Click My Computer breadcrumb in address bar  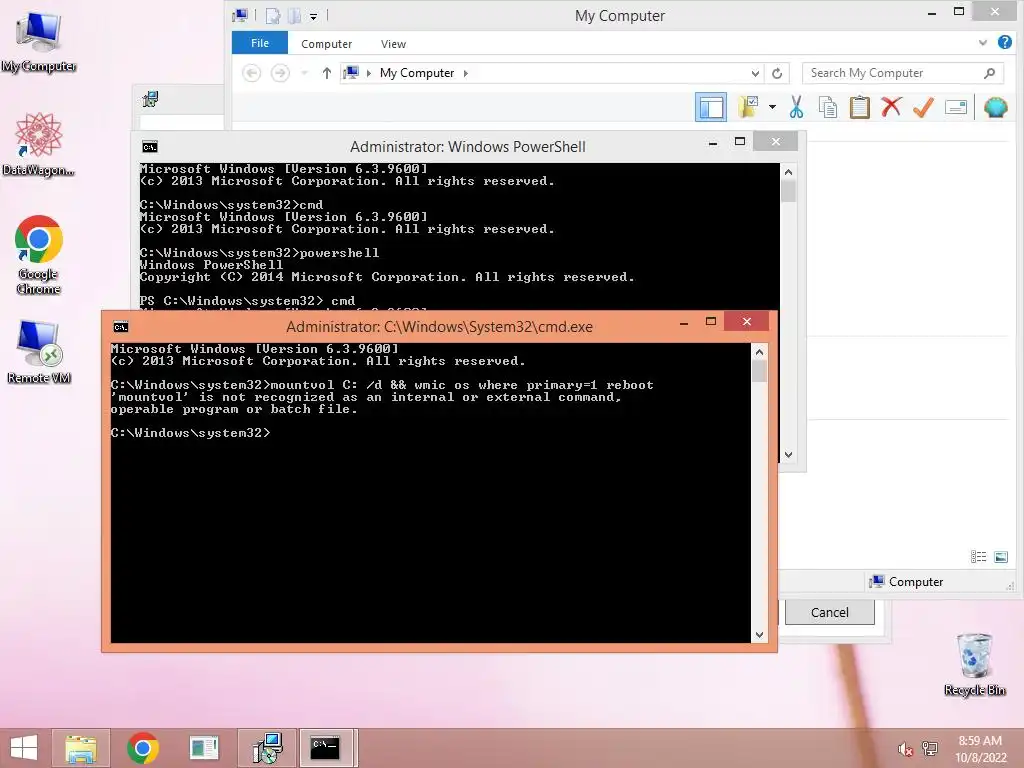417,73
